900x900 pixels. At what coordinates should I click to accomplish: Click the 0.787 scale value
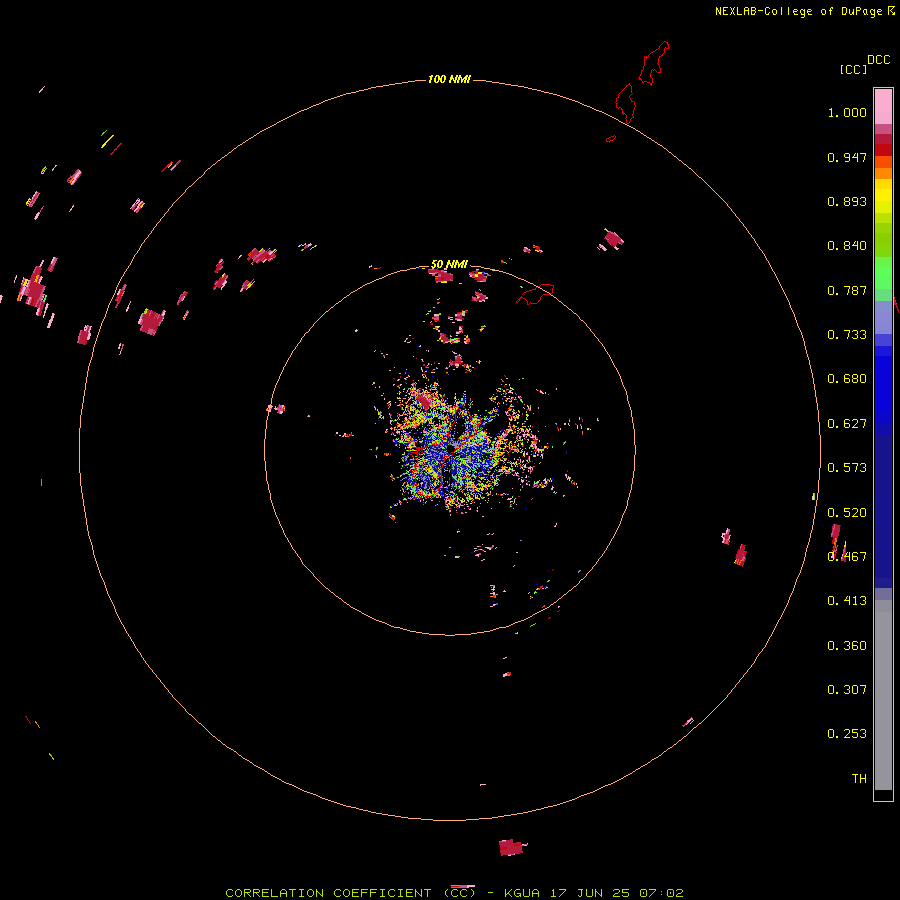pos(847,290)
